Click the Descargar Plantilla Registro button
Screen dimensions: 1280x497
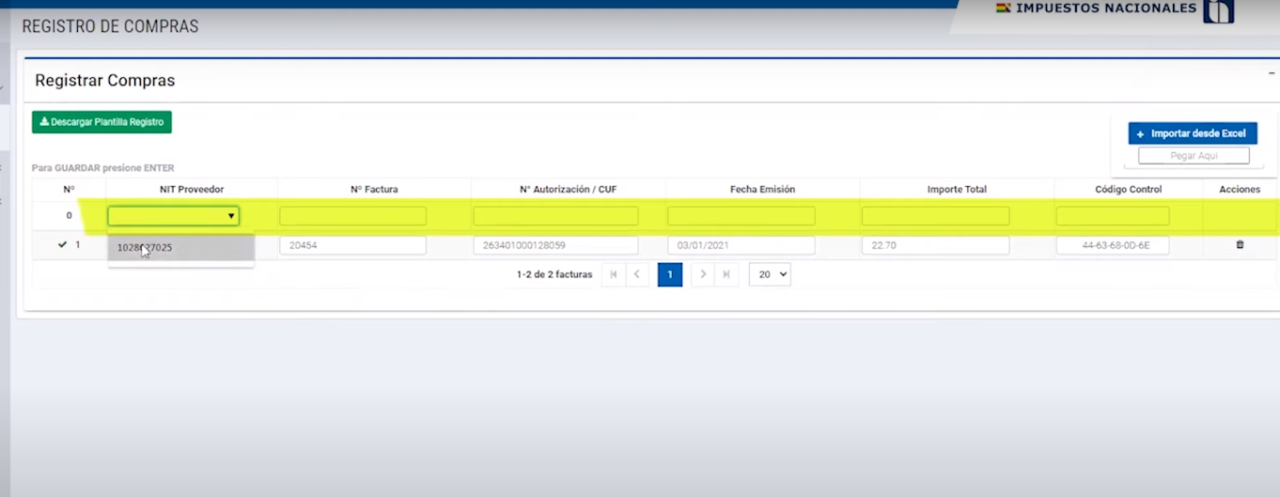pyautogui.click(x=102, y=122)
